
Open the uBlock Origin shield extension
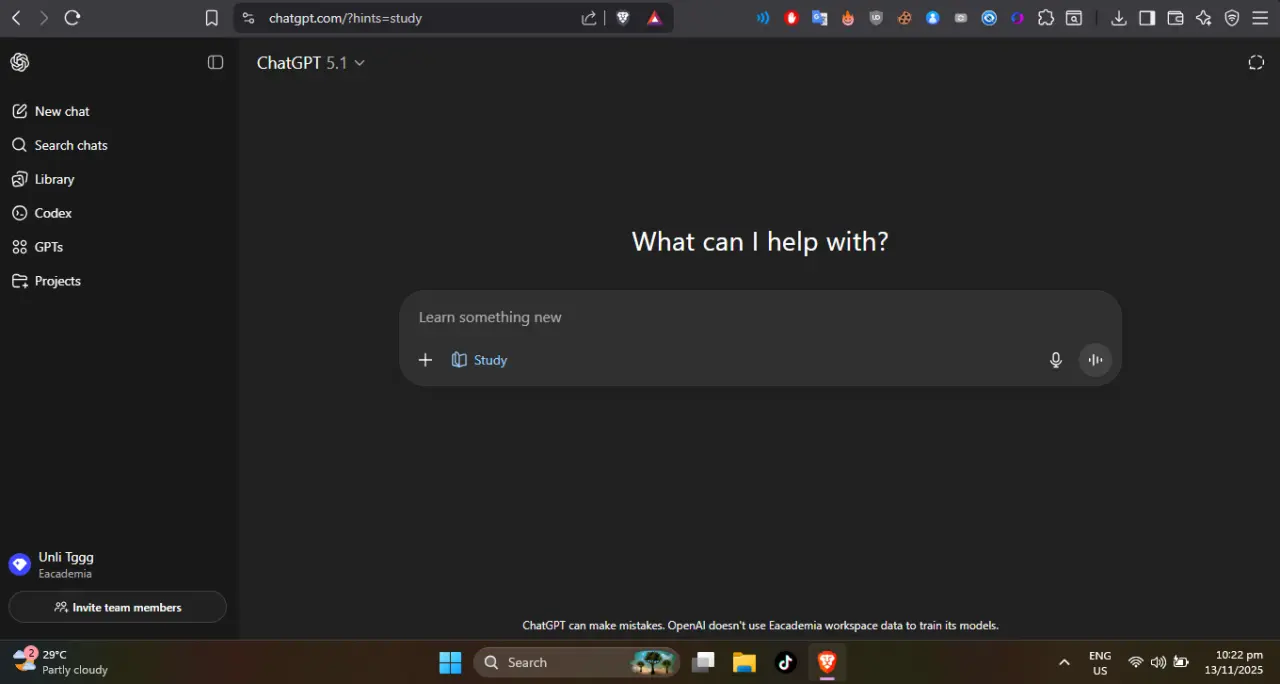(x=876, y=18)
